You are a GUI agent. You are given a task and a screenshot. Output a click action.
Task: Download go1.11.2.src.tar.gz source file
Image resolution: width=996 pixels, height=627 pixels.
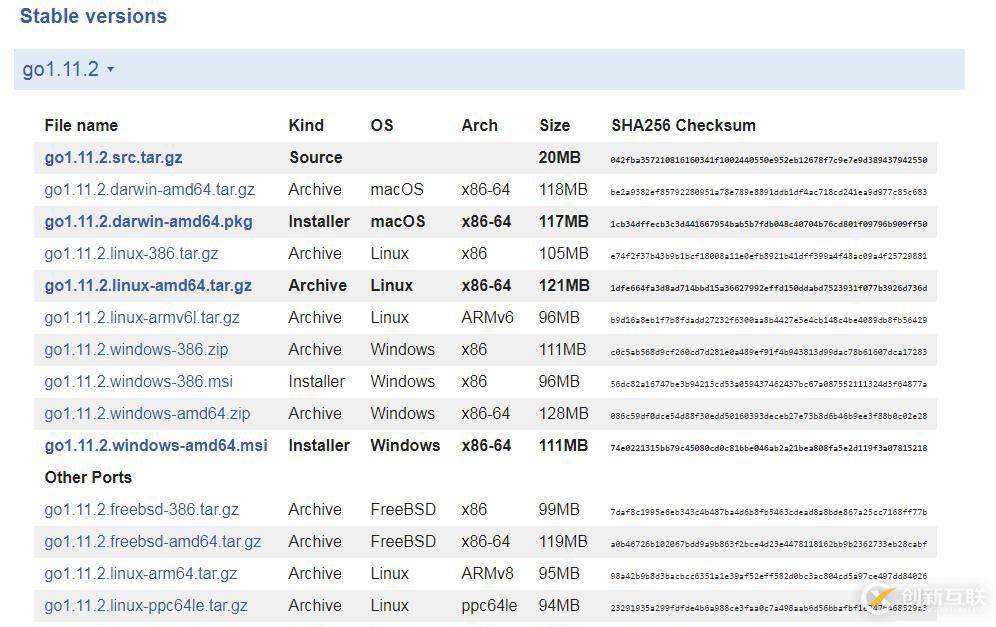(113, 158)
